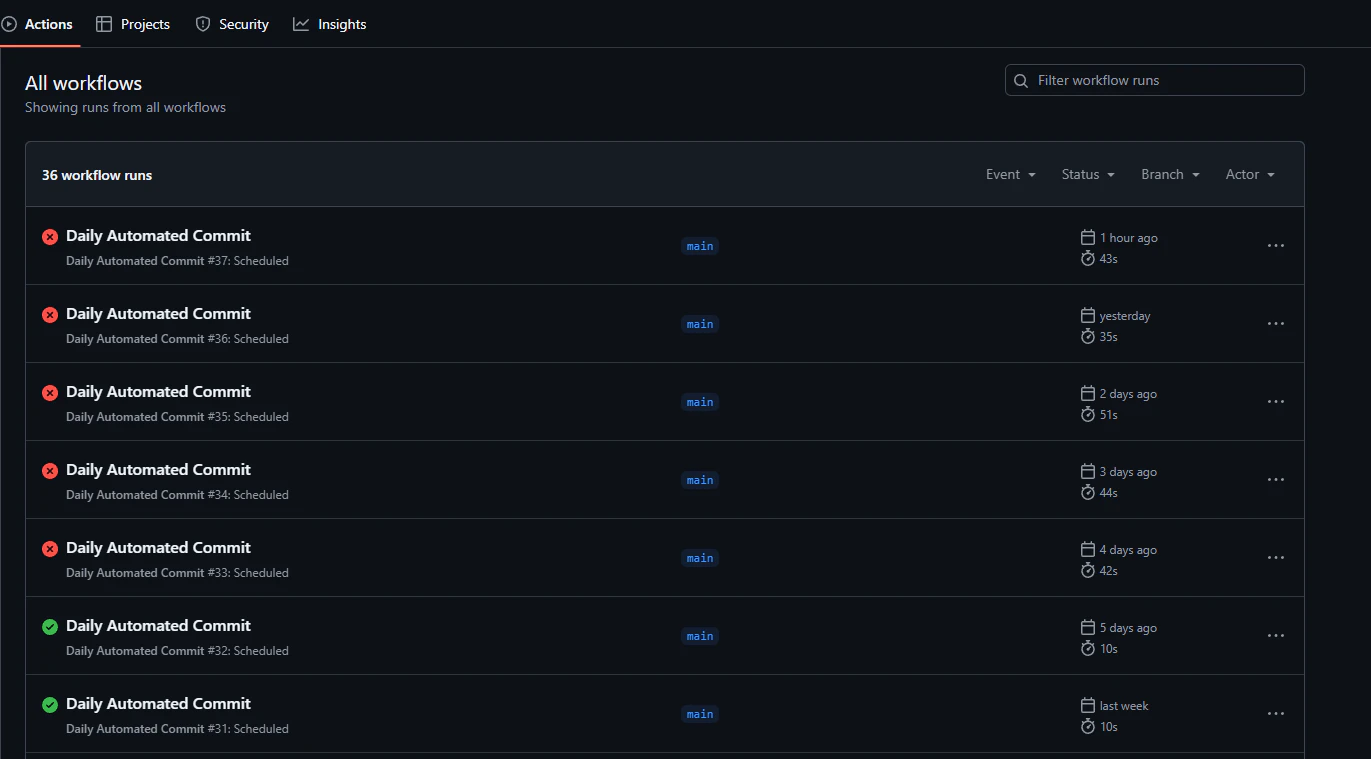
Task: Click the red X status icon for run #35
Action: tap(50, 393)
